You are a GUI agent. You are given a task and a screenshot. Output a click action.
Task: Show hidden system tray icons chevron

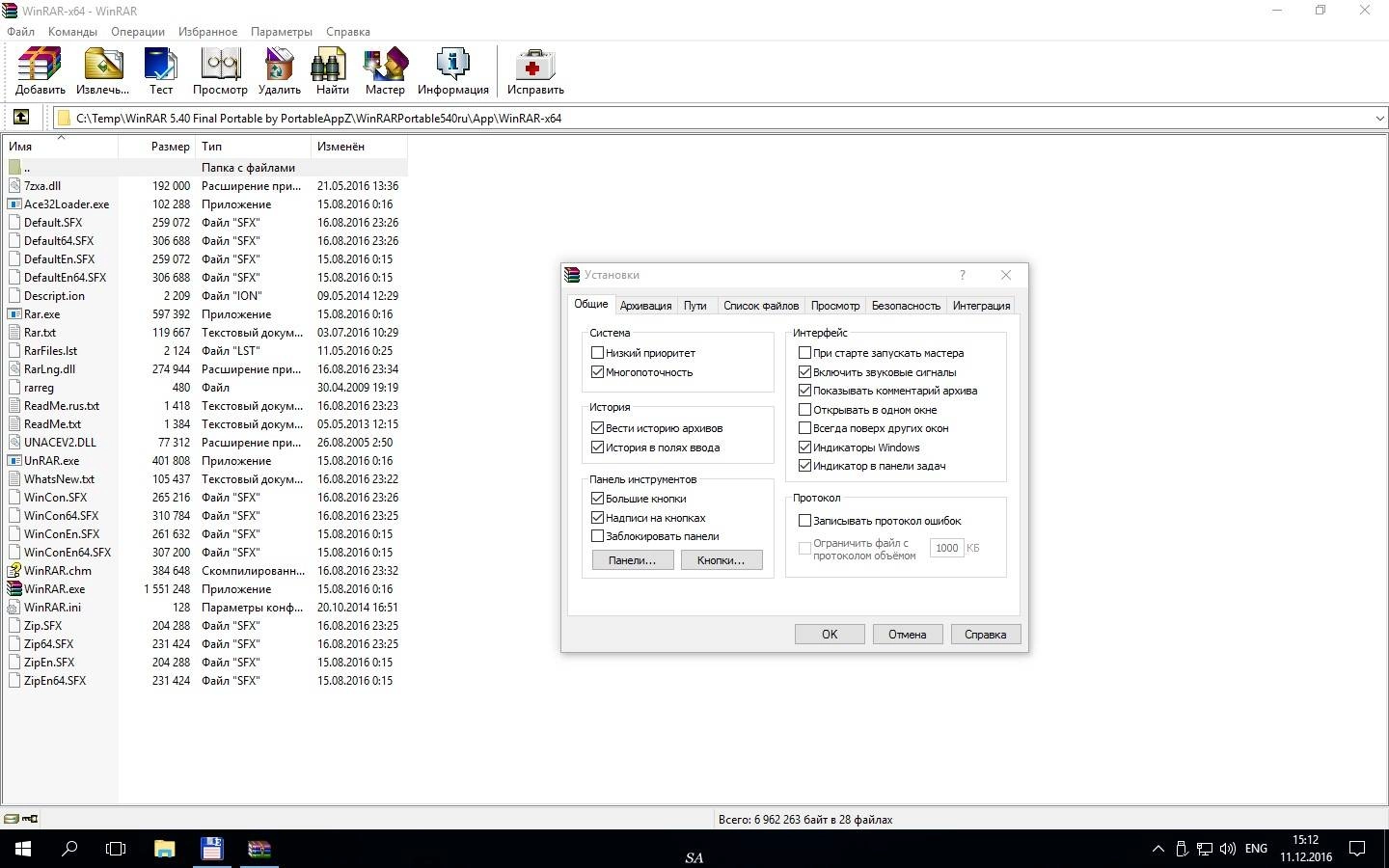pos(1157,849)
